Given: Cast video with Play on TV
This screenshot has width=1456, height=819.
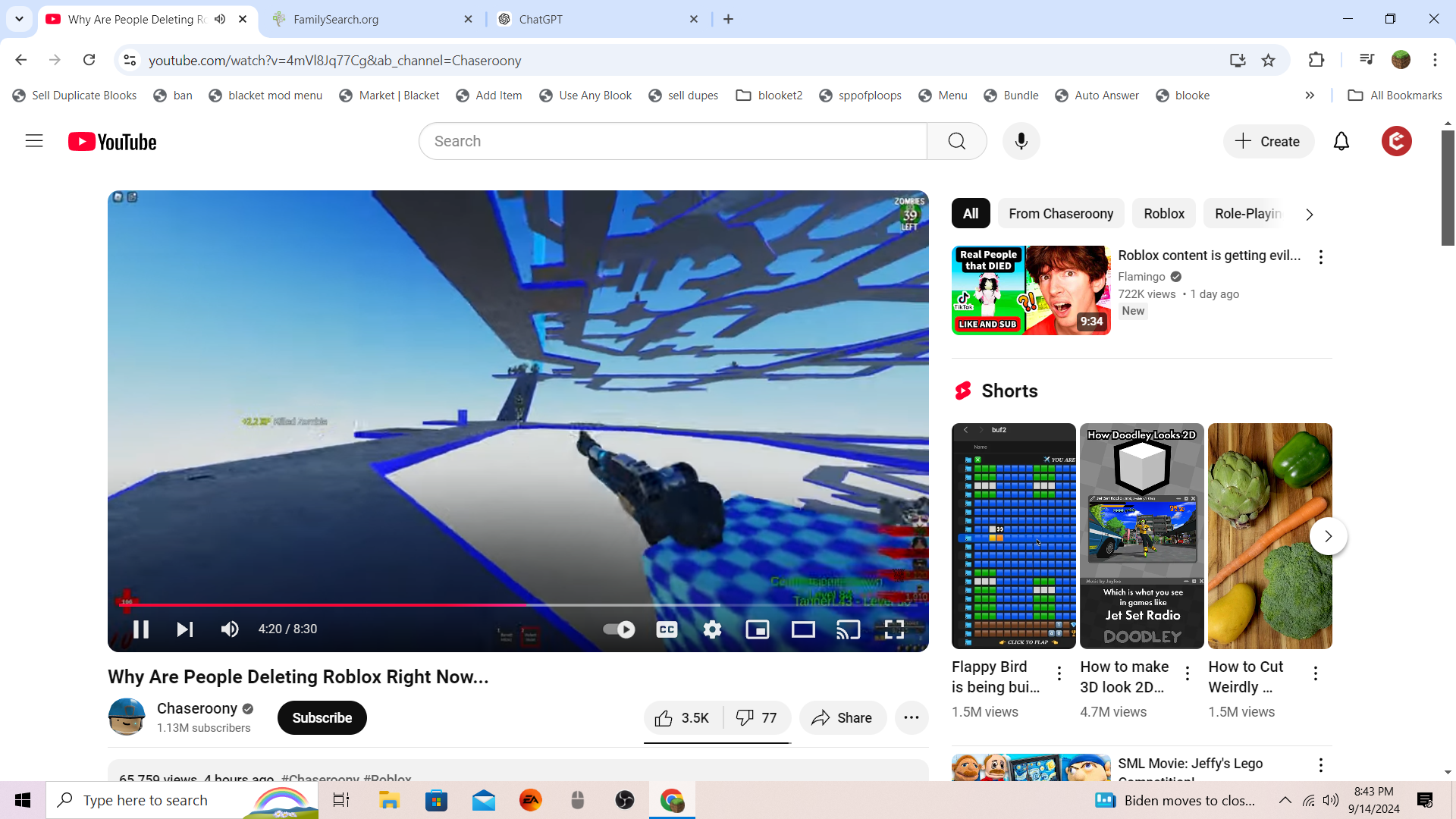Looking at the screenshot, I should point(848,629).
